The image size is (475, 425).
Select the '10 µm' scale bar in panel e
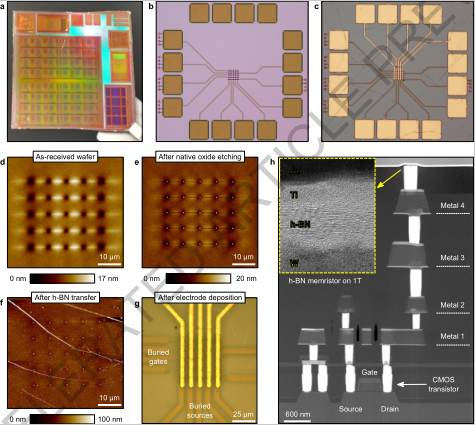coord(243,259)
